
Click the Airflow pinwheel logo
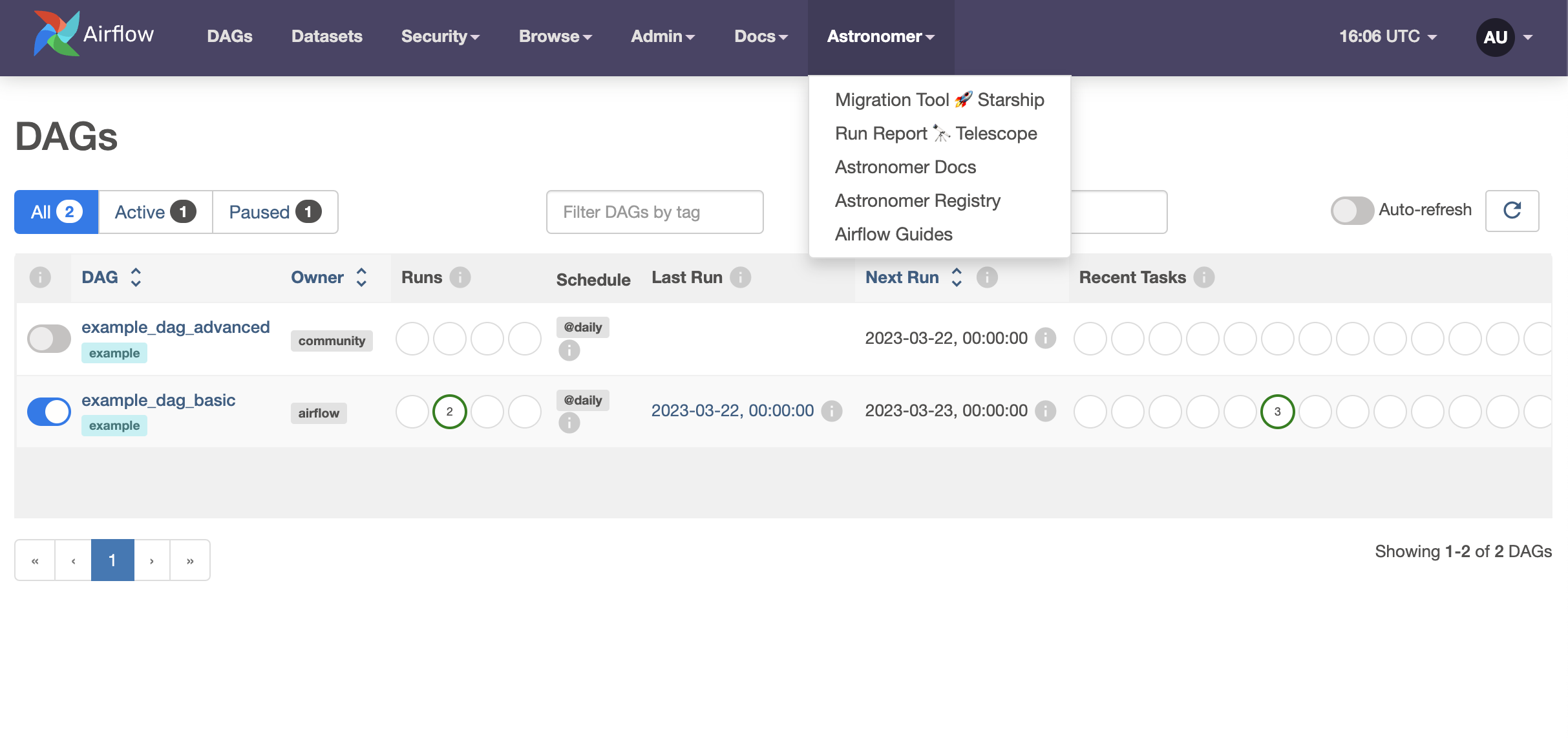point(57,34)
